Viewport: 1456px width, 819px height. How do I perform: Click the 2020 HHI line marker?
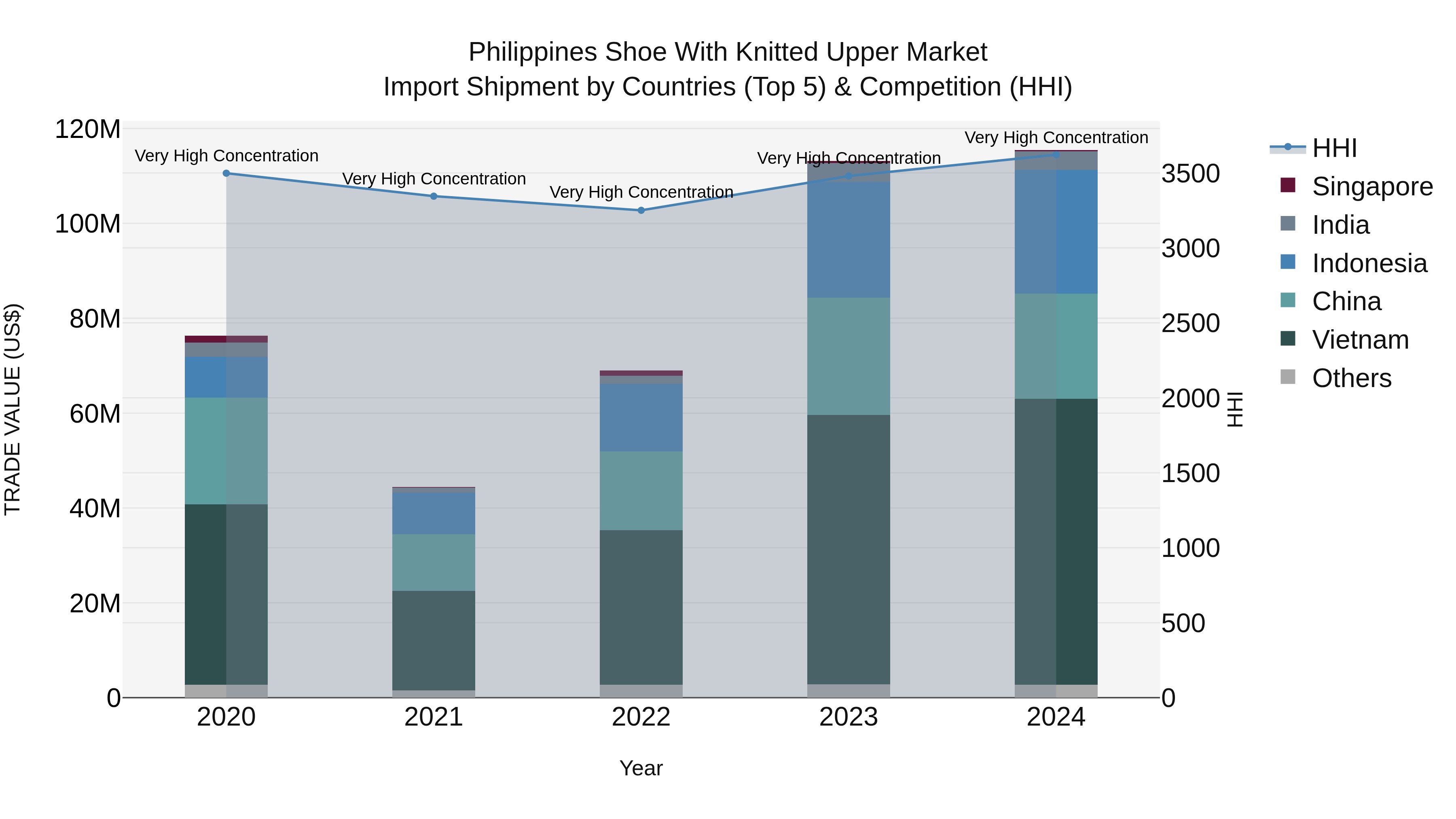pos(226,174)
